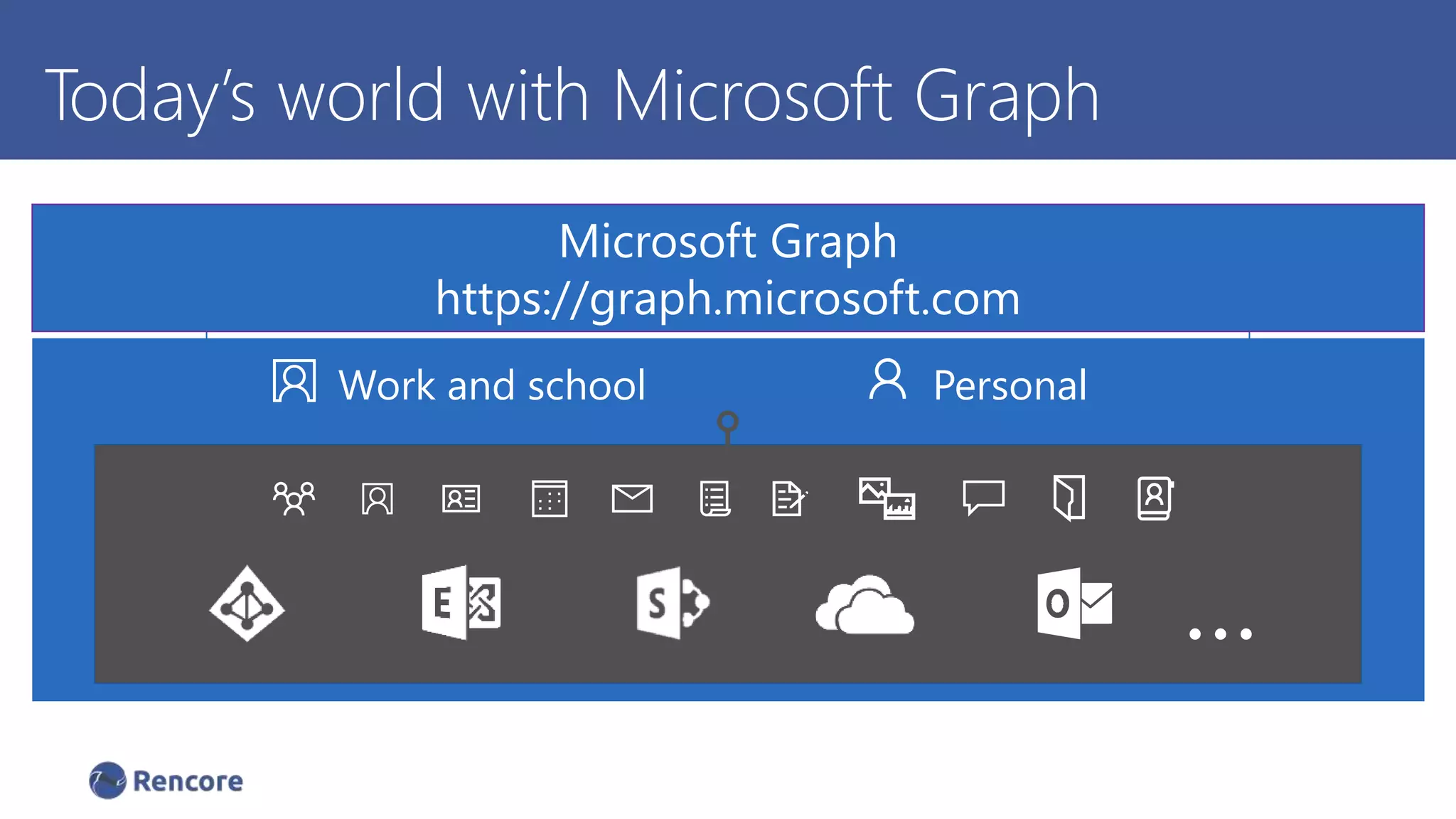Viewport: 1456px width, 819px height.
Task: Click the SharePoint logo
Action: click(x=673, y=603)
